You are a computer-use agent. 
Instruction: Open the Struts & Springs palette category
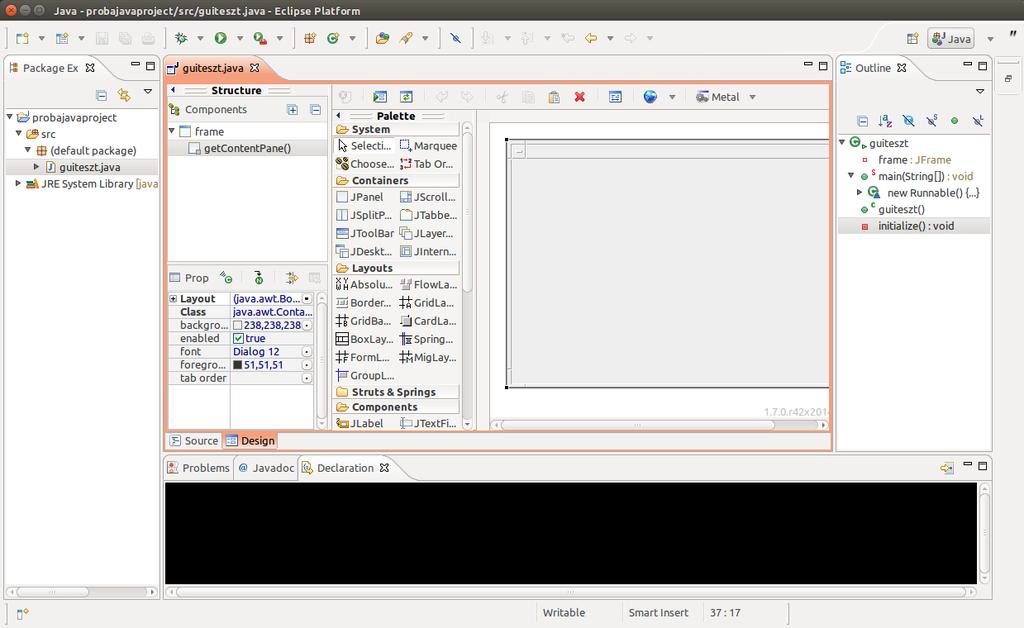[397, 392]
